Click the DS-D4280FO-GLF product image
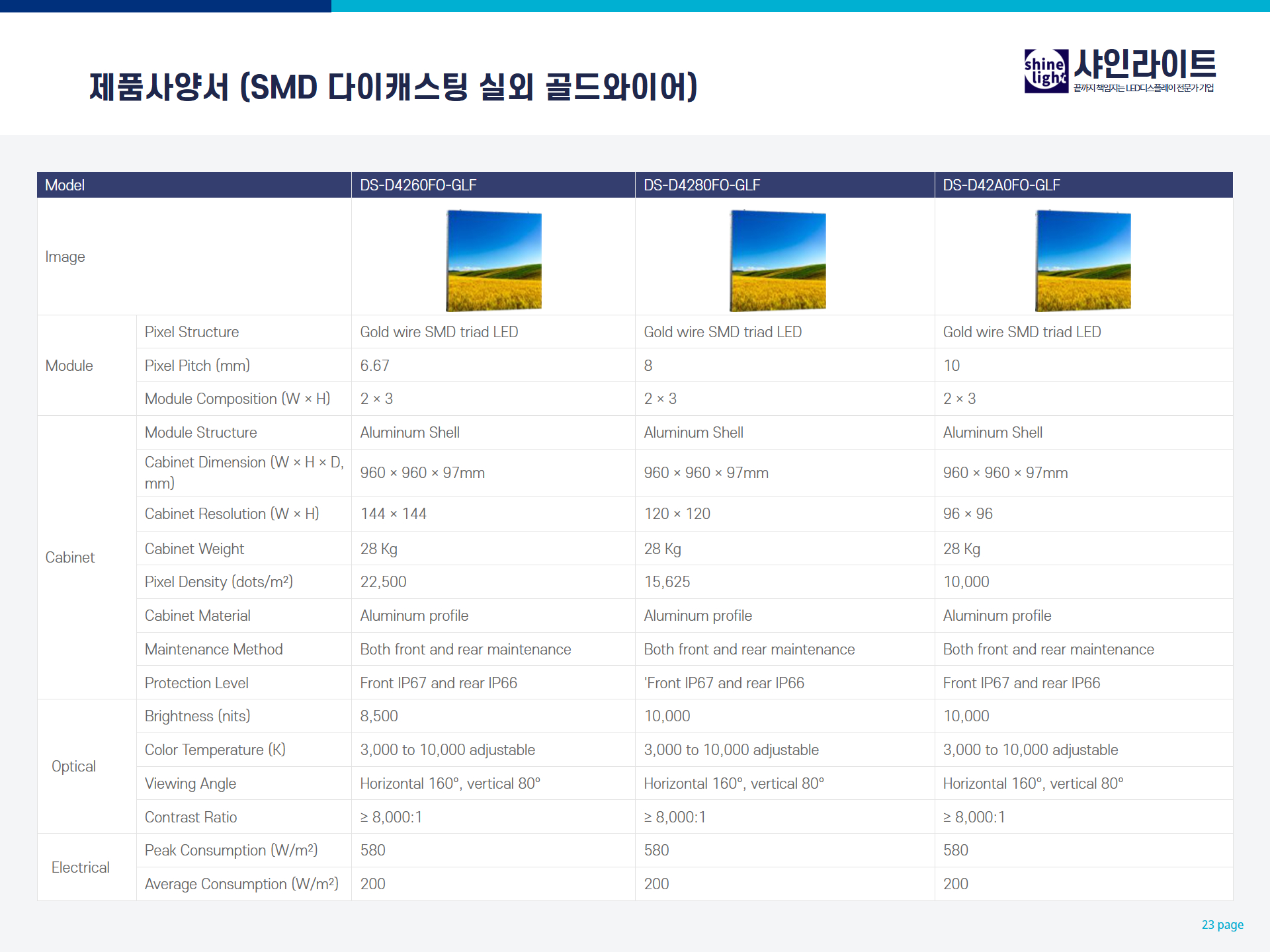Image resolution: width=1270 pixels, height=952 pixels. (x=777, y=260)
